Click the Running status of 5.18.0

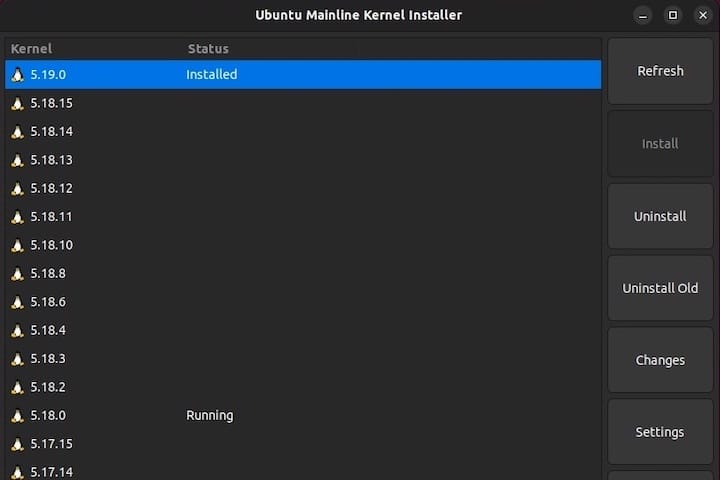(210, 416)
